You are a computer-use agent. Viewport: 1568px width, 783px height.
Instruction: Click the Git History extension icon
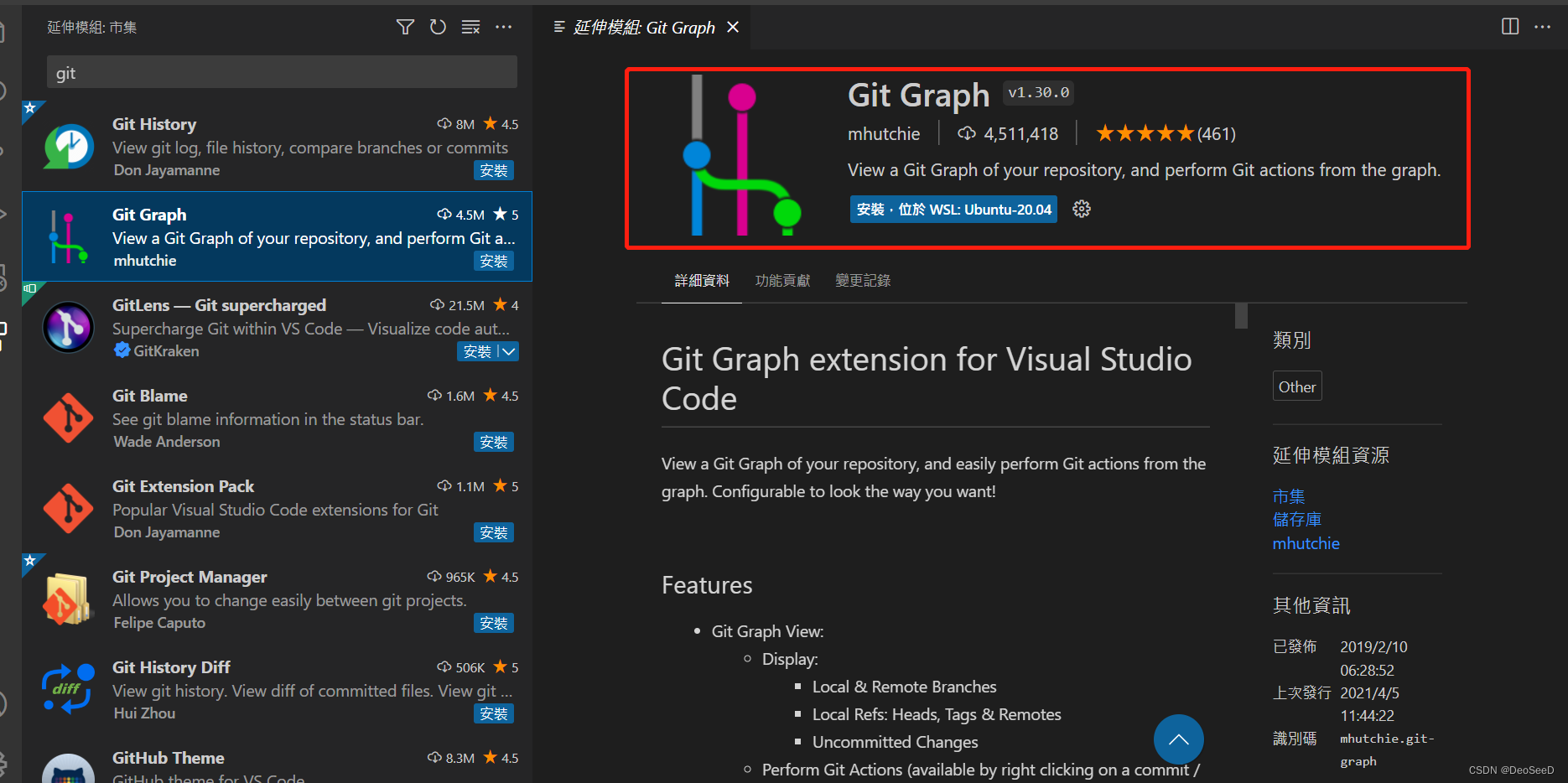pos(69,147)
